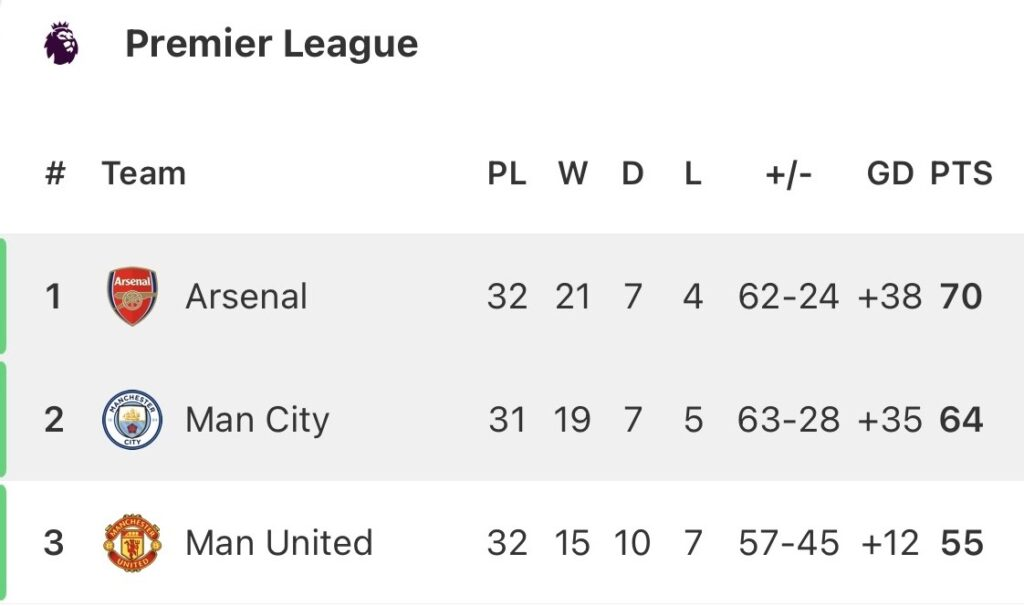Image resolution: width=1024 pixels, height=606 pixels.
Task: Click the Premier League lion logo
Action: 61,45
